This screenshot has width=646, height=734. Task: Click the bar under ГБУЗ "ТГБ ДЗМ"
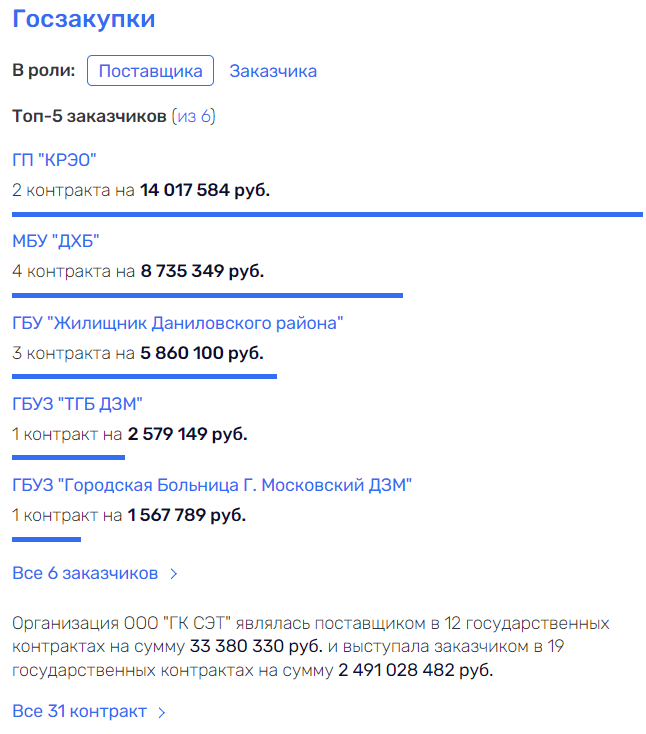(68, 457)
